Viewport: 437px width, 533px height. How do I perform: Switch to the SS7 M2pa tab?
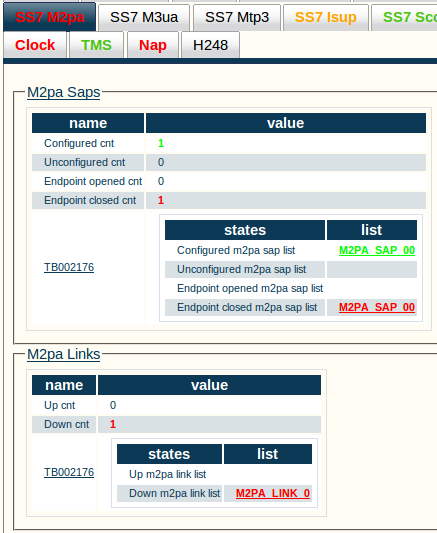click(50, 17)
